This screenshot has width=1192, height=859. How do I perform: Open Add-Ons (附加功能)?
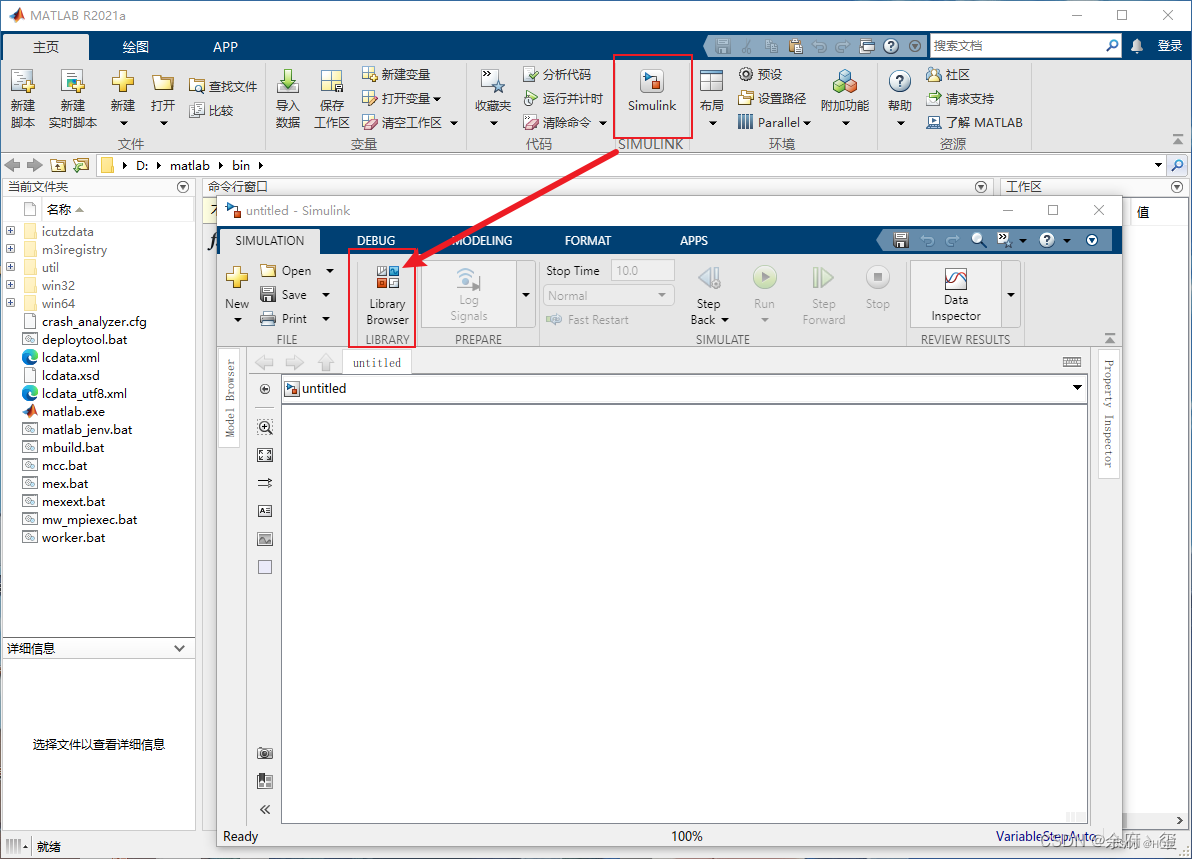(x=845, y=99)
